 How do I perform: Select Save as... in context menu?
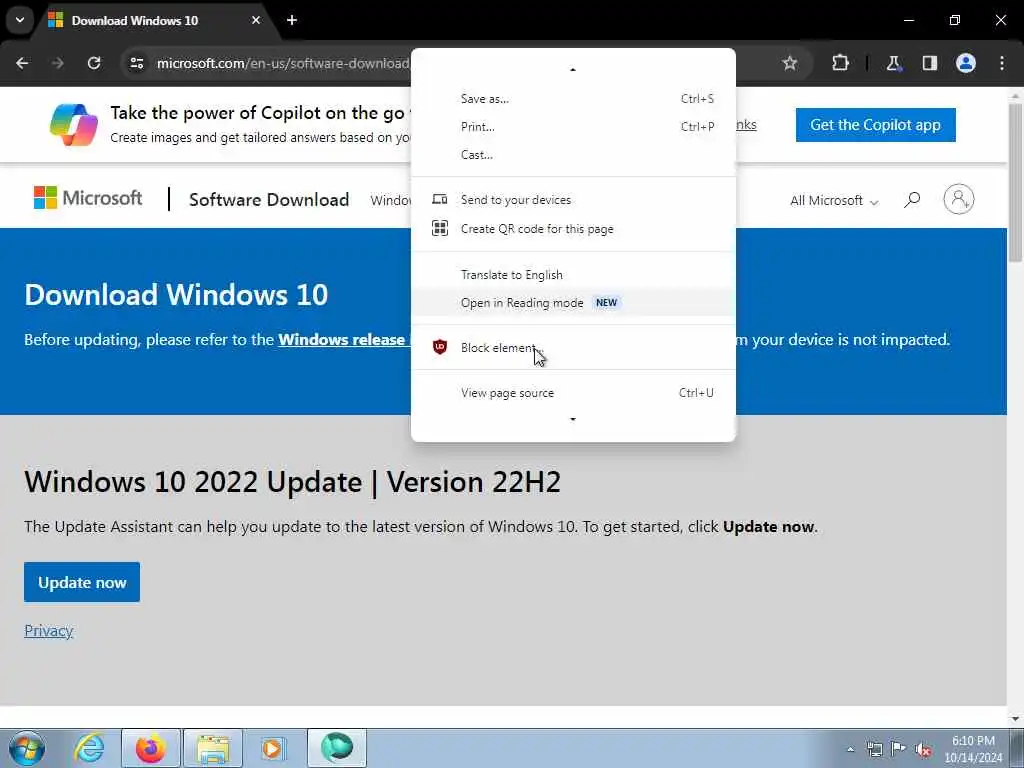click(573, 99)
